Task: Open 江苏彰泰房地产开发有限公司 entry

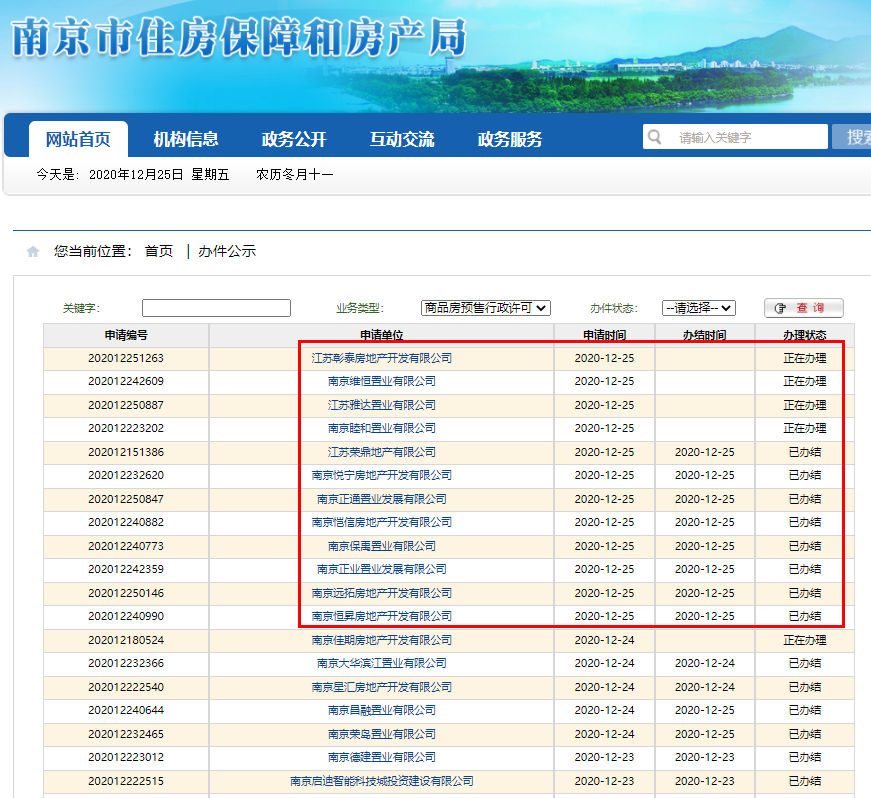Action: [382, 358]
